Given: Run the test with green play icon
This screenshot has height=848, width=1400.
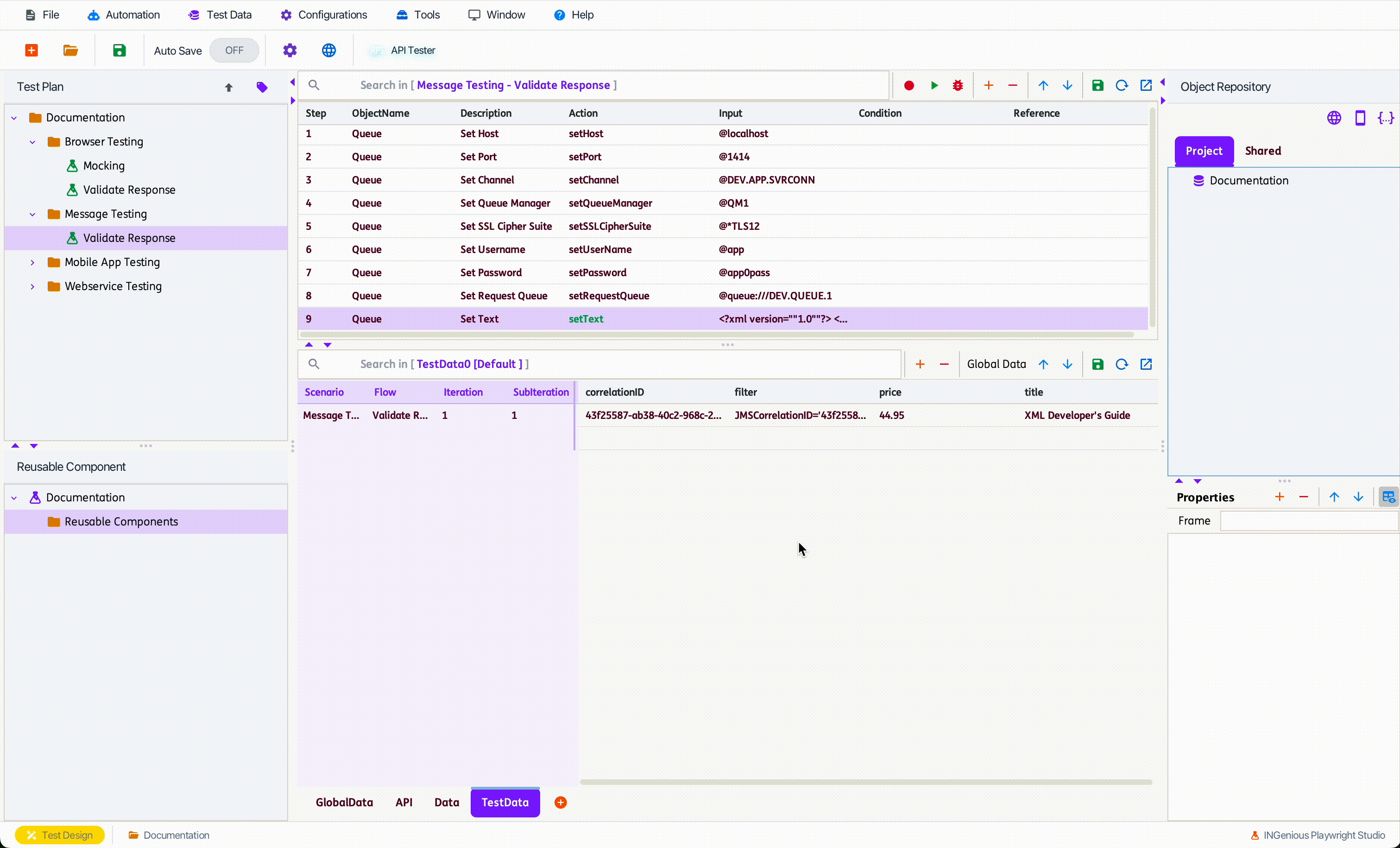Looking at the screenshot, I should click(x=934, y=85).
